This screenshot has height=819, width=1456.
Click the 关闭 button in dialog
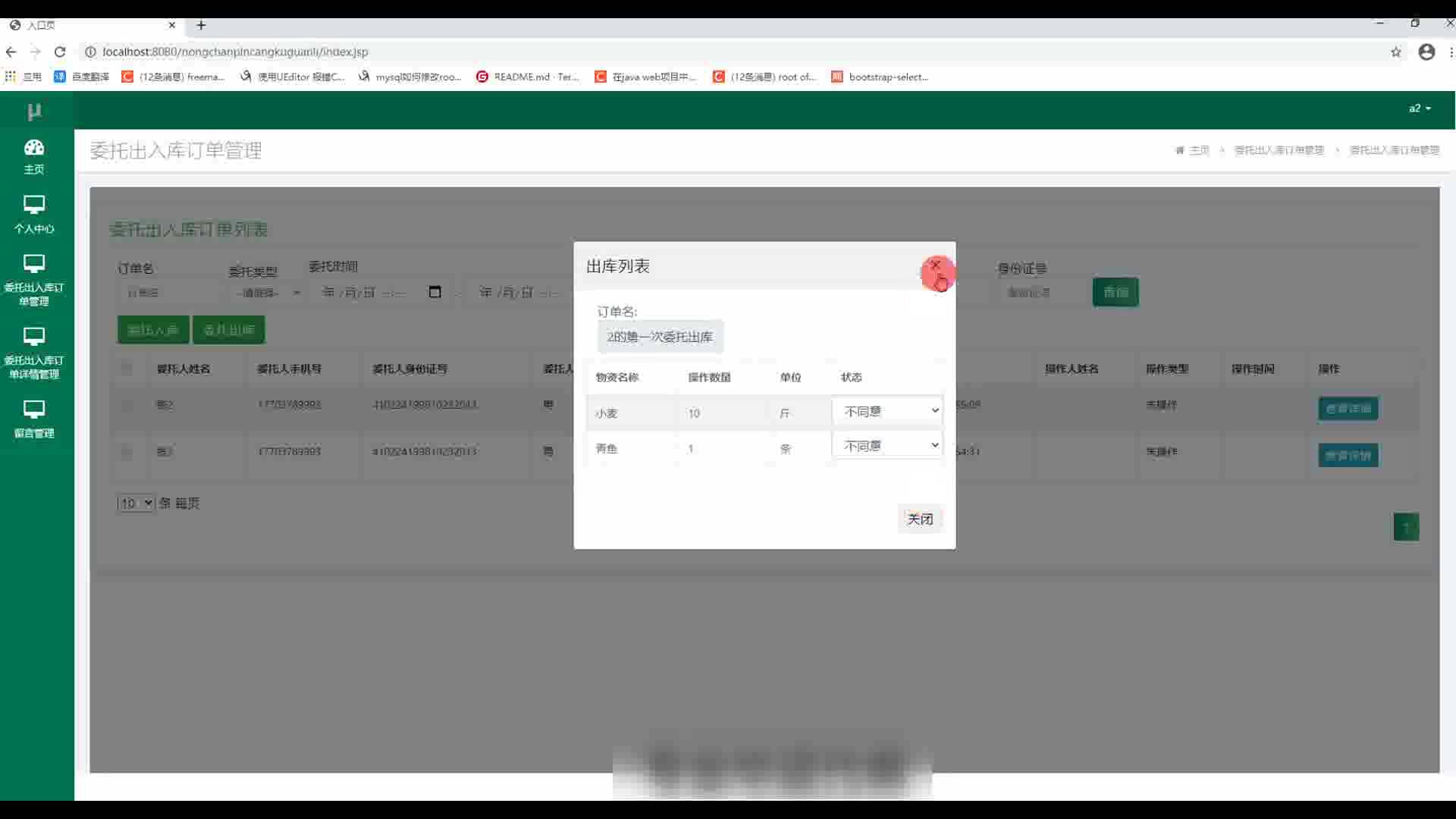click(x=920, y=519)
